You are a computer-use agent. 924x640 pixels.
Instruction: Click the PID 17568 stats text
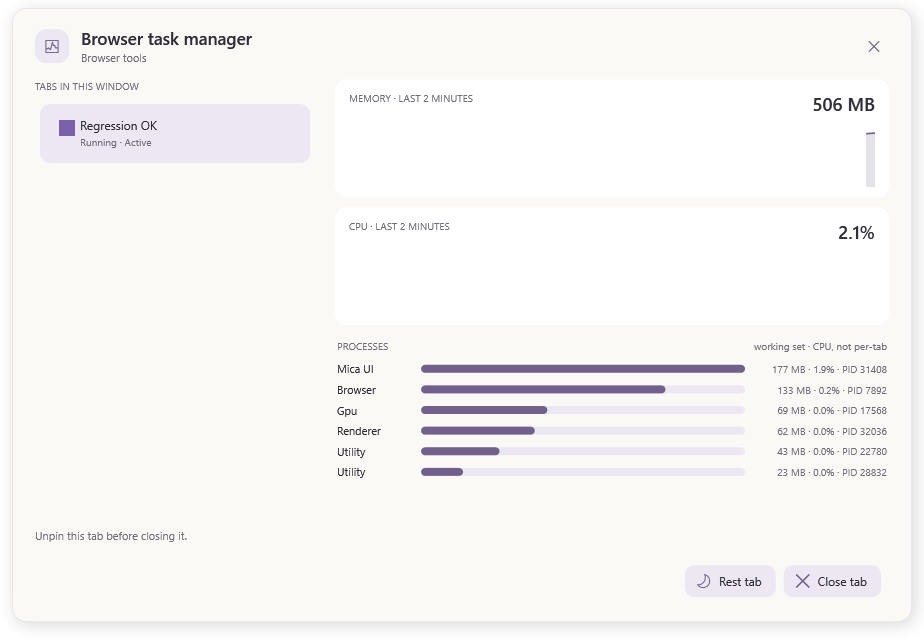(x=832, y=411)
